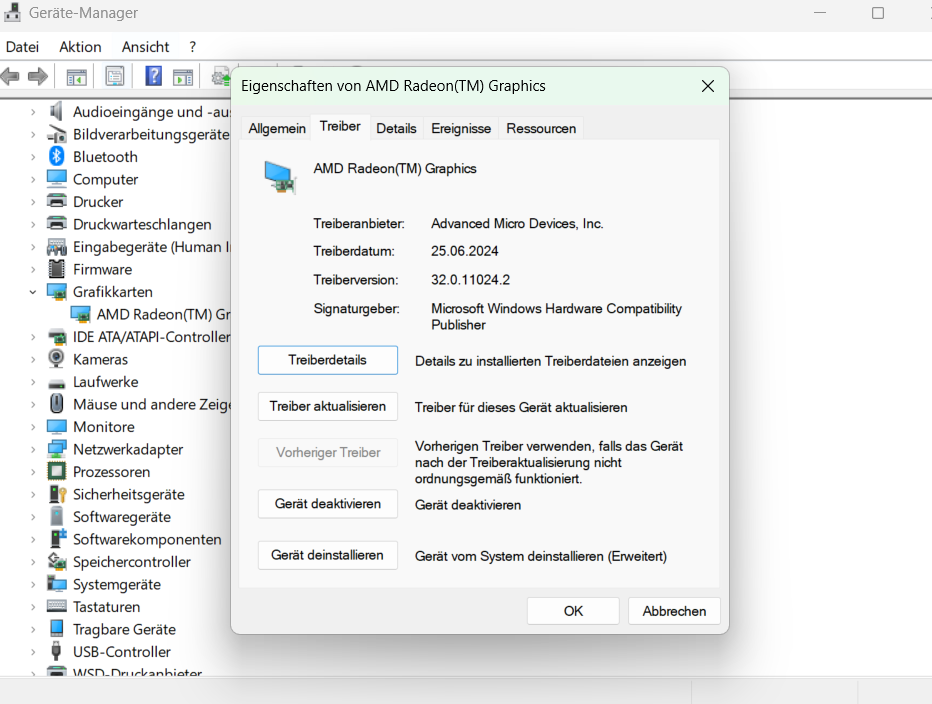Click the Tragbare Geräte icon
The height and width of the screenshot is (704, 932).
pyautogui.click(x=56, y=628)
